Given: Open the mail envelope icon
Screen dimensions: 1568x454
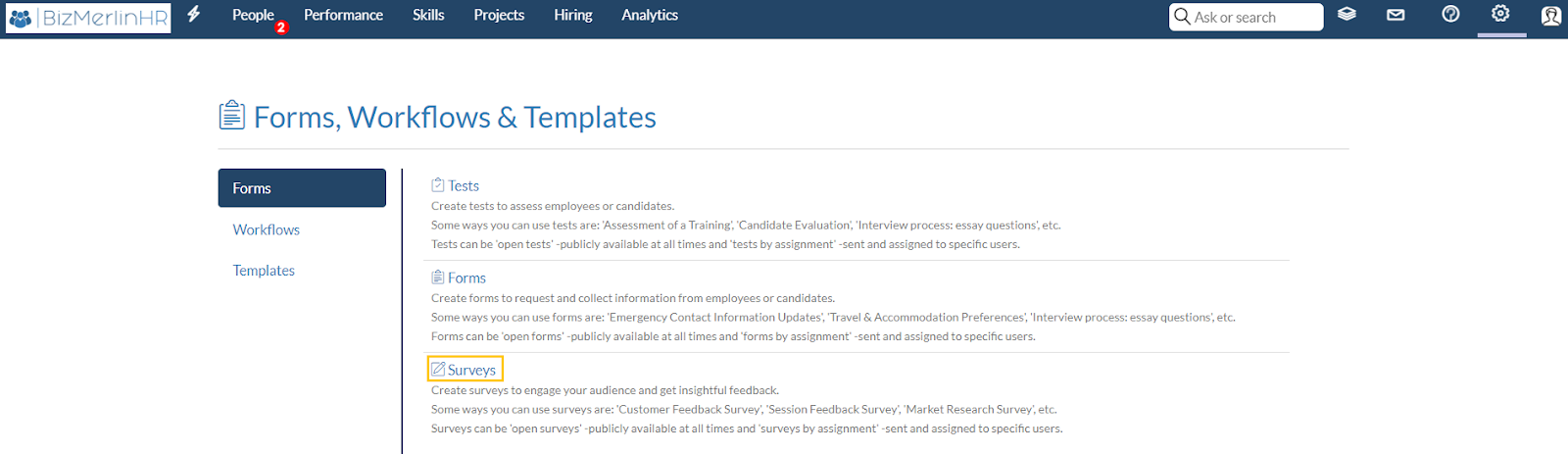Looking at the screenshot, I should (1396, 15).
